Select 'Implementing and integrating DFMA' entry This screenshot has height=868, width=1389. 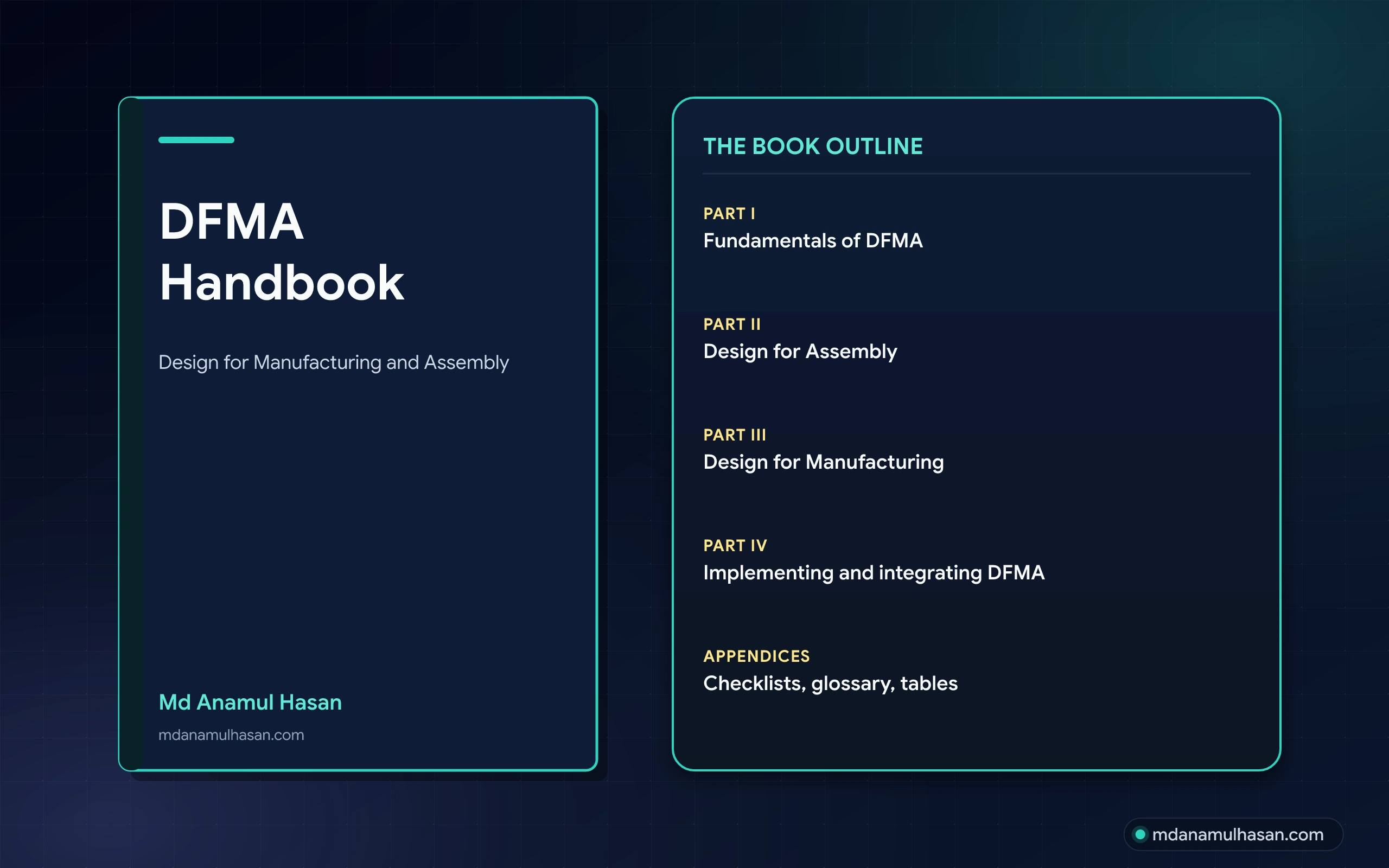click(x=874, y=573)
